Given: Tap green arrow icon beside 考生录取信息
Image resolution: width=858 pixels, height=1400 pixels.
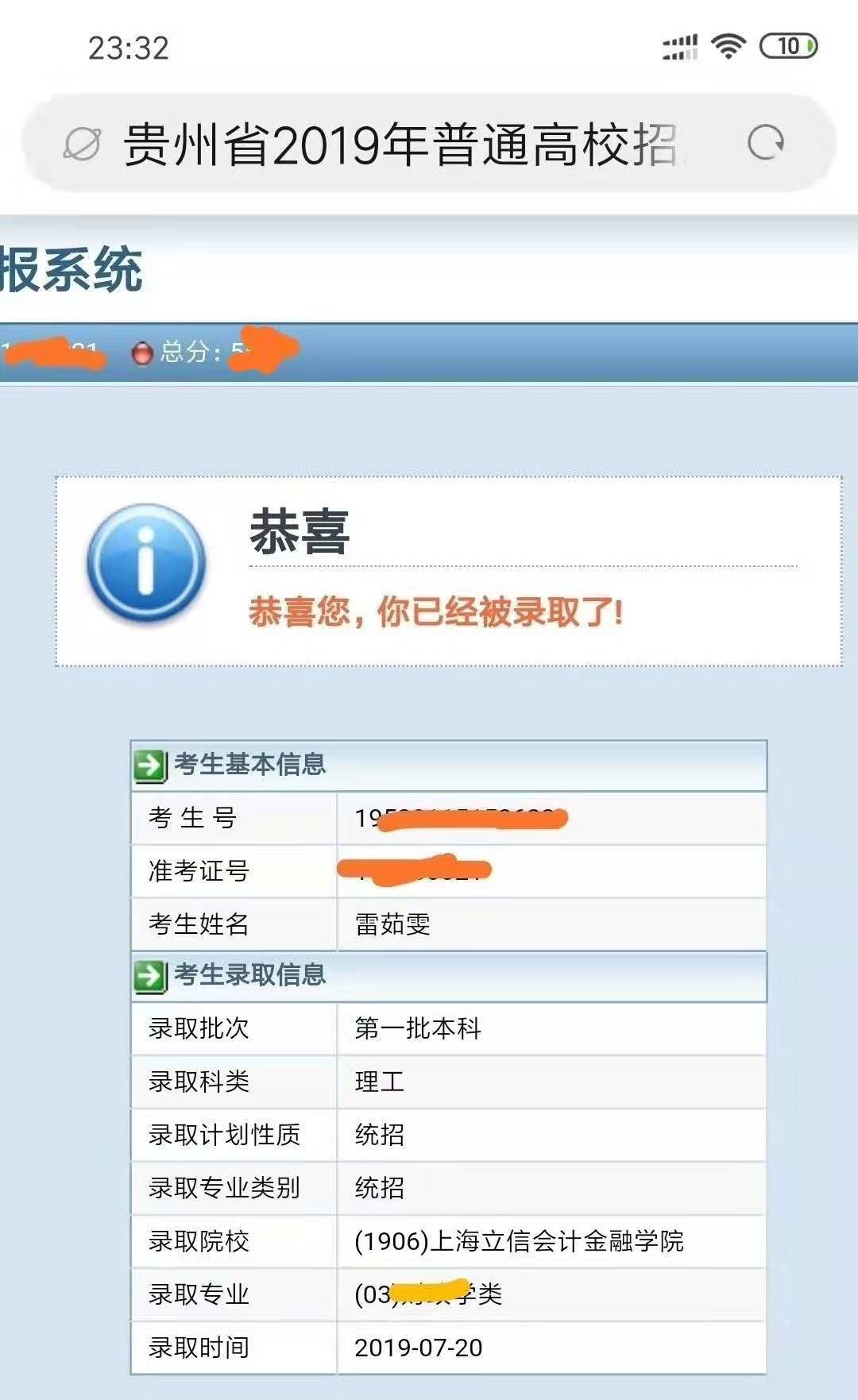Looking at the screenshot, I should (150, 977).
